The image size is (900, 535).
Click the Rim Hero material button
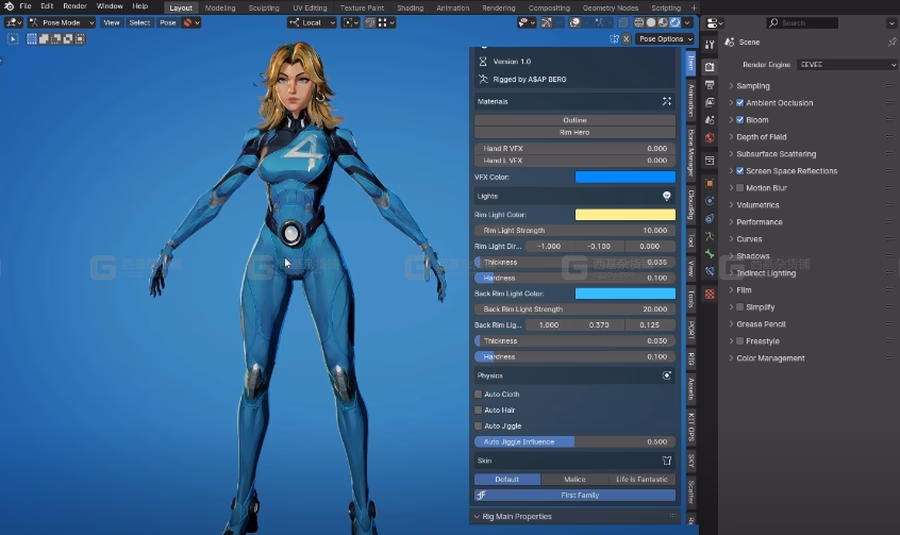tap(575, 133)
